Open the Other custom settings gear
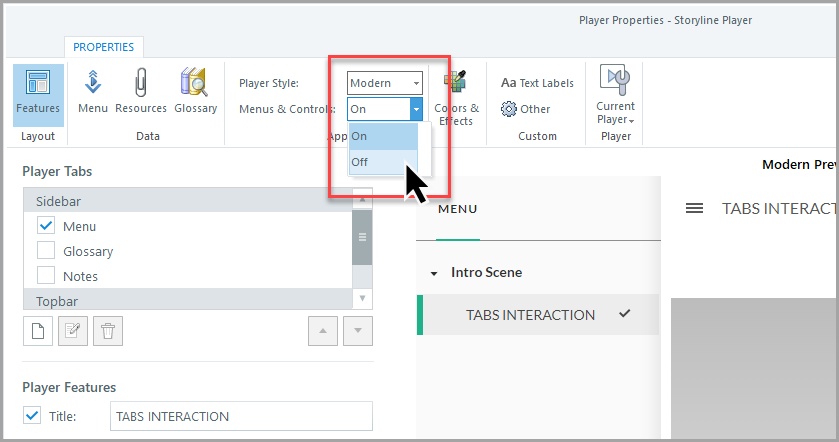Viewport: 839px width, 442px height. coord(526,109)
